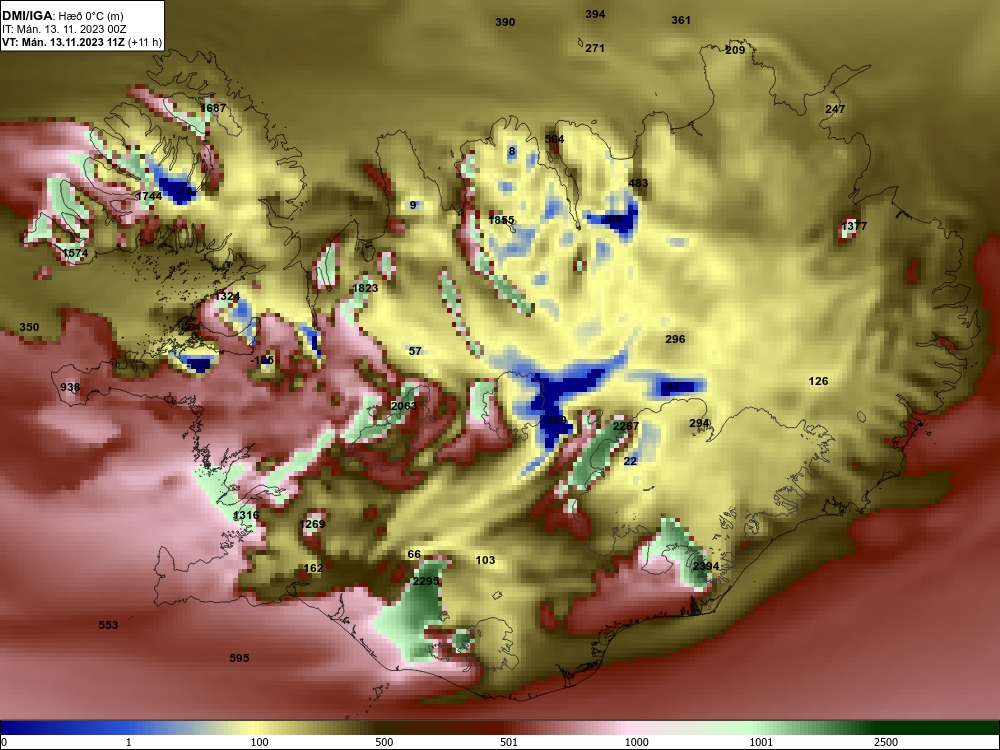The width and height of the screenshot is (1000, 750).
Task: Click the map value 294
Action: 700,423
